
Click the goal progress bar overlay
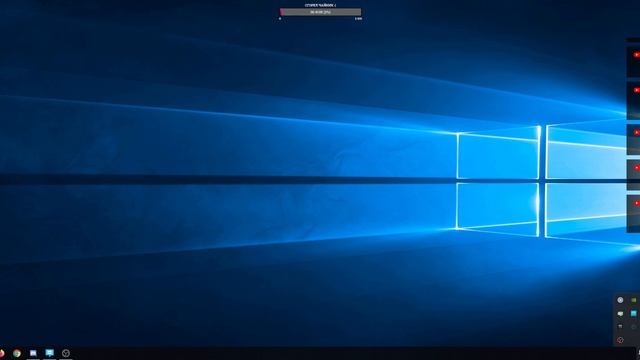point(320,12)
